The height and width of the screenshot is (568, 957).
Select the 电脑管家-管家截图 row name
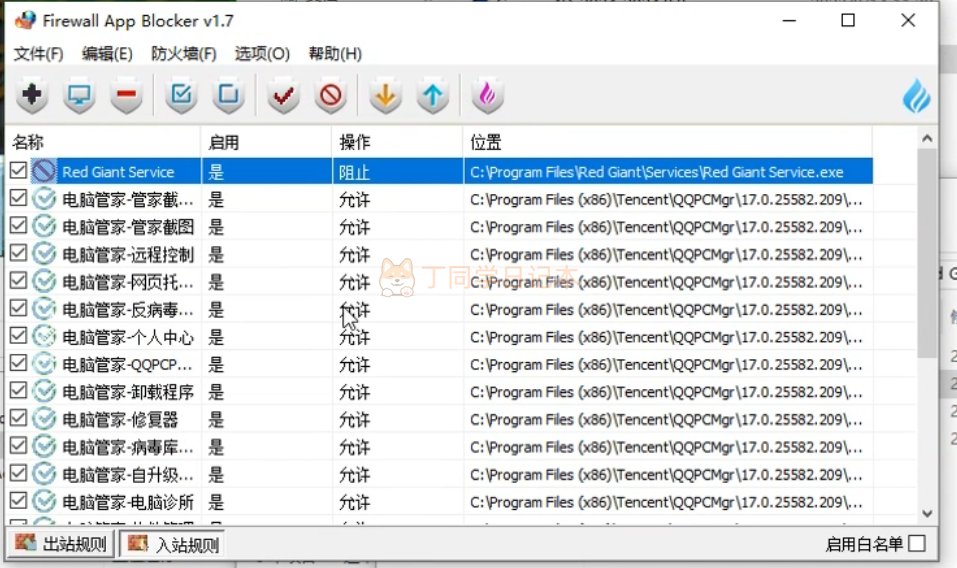coord(128,227)
